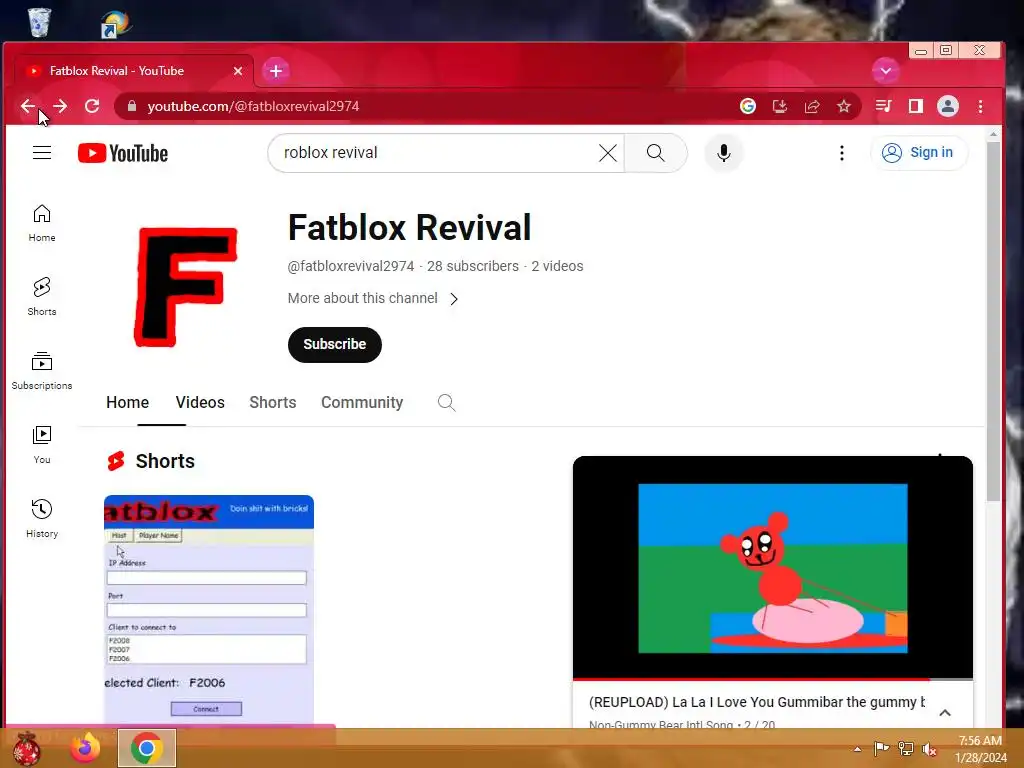Click the Shorts section heading
The width and height of the screenshot is (1024, 768).
pos(165,461)
